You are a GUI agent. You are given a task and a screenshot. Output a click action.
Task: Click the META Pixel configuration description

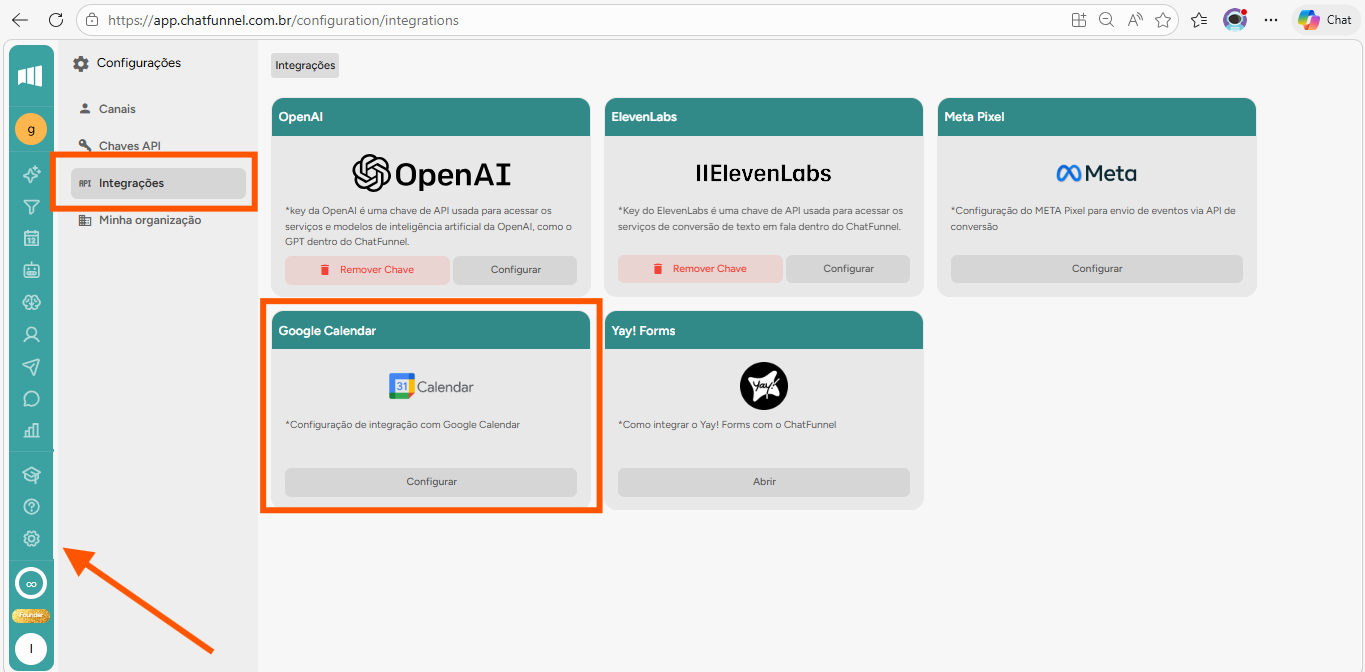[1094, 219]
